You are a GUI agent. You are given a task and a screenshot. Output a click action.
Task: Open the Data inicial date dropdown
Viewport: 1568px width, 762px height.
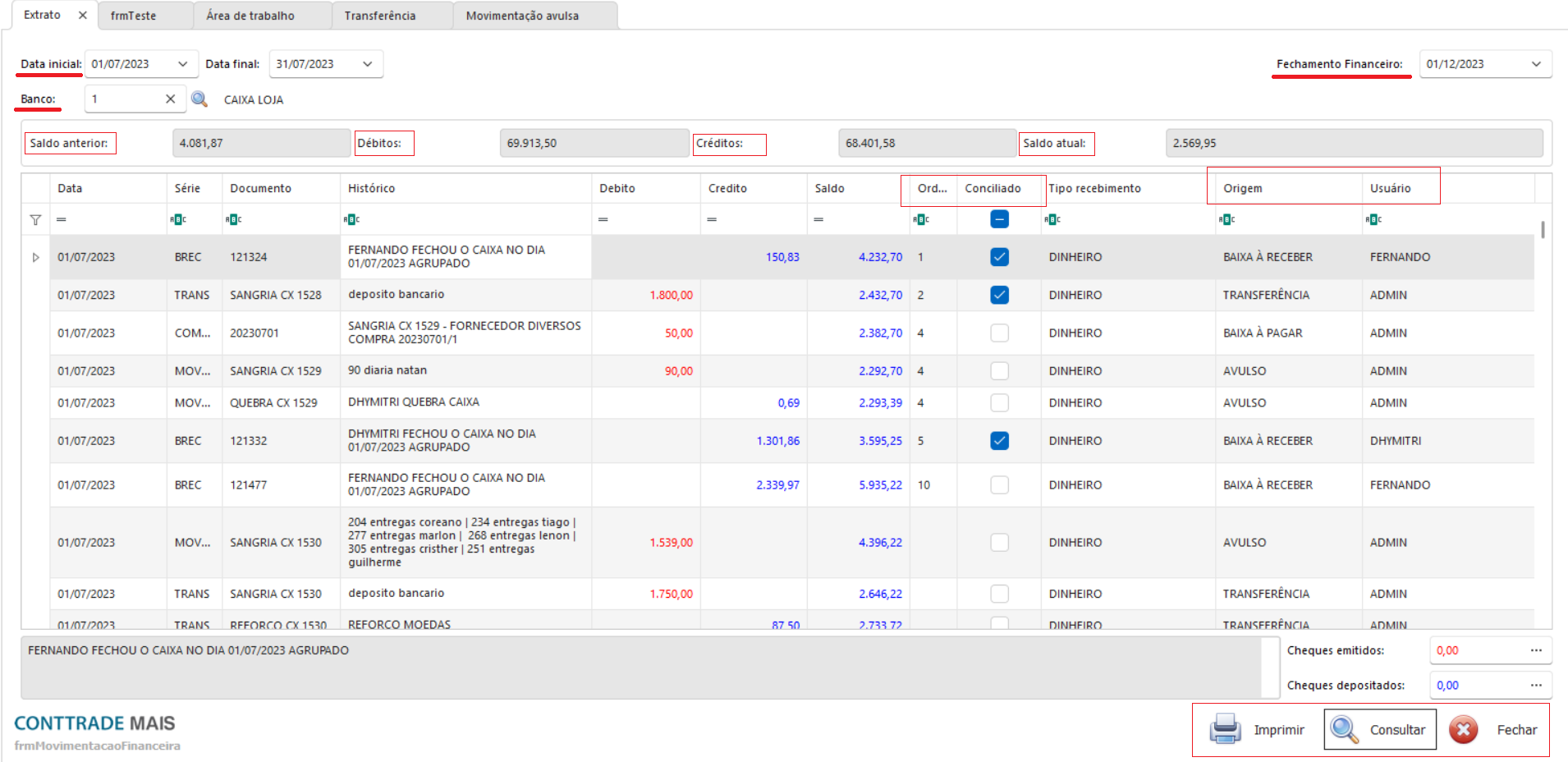tap(182, 64)
